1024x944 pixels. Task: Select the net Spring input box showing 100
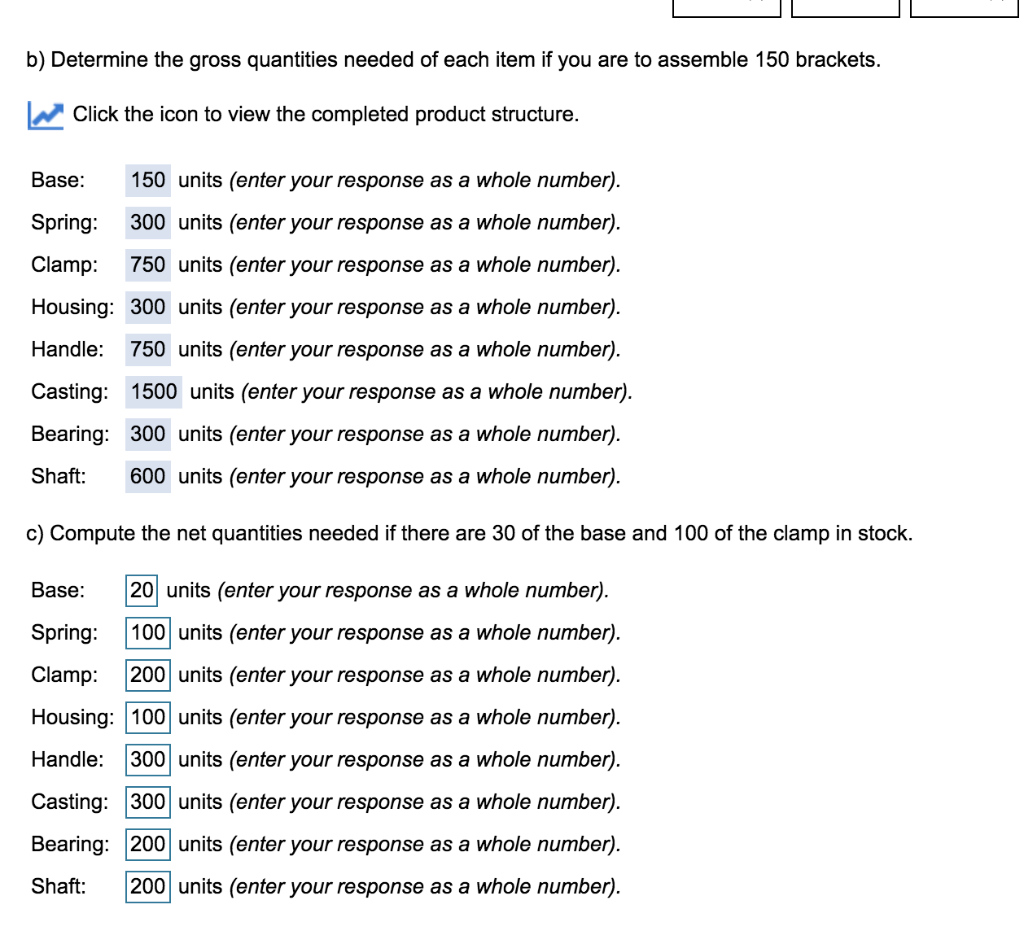click(148, 633)
